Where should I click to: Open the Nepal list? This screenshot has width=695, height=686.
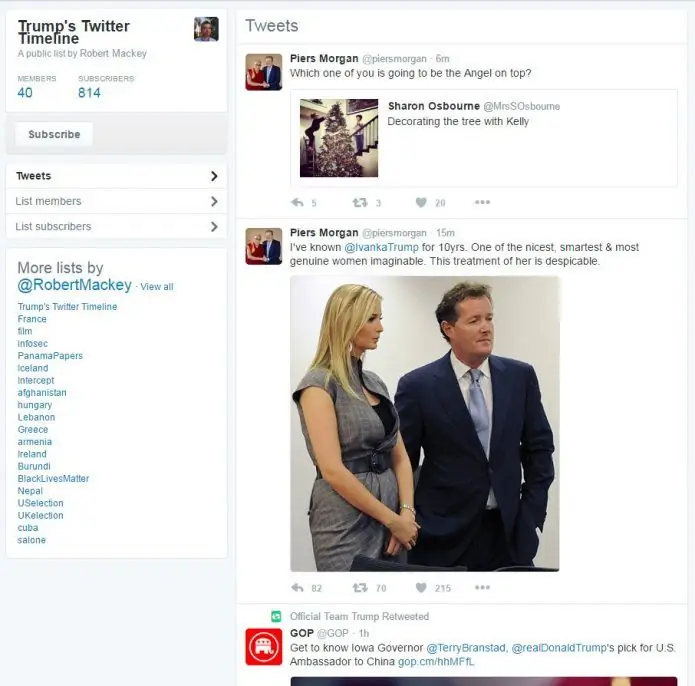30,491
